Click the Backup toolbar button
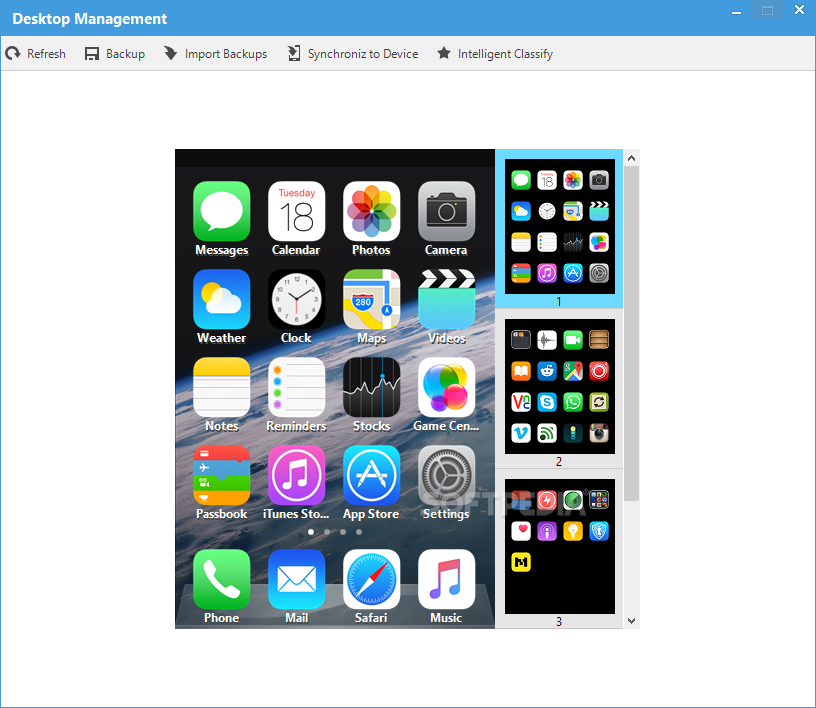 click(114, 54)
